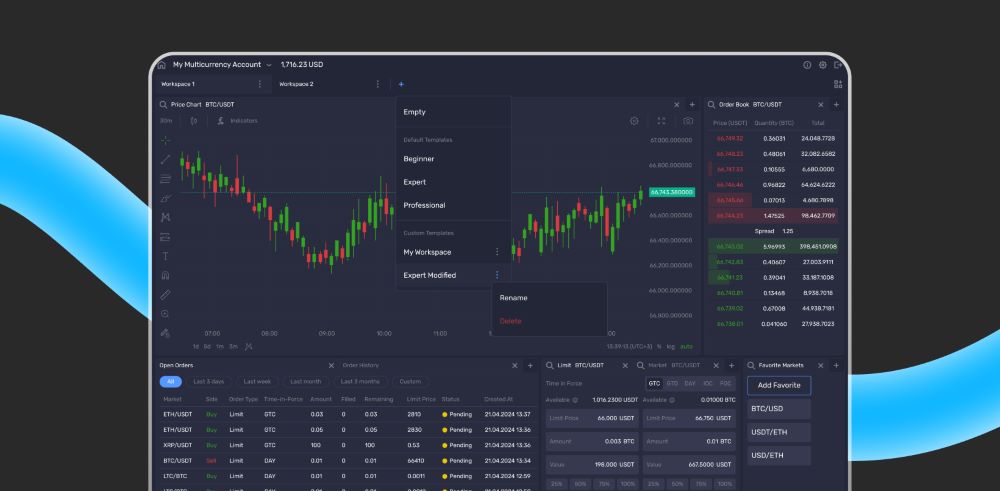Select the Text annotation tool
The width and height of the screenshot is (1000, 491).
point(166,256)
